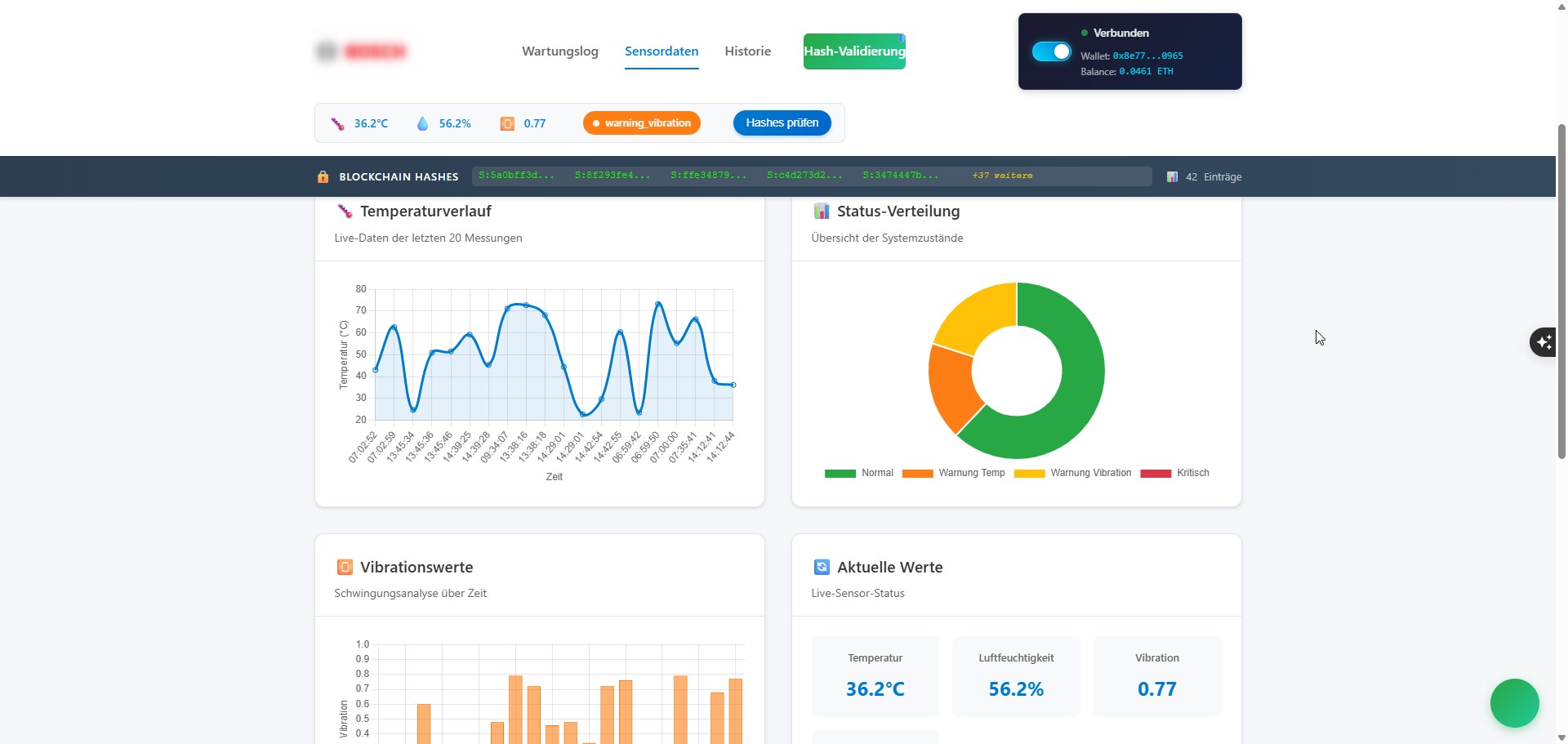
Task: Select the thermometer icon showing 36.2°C
Action: coord(338,123)
